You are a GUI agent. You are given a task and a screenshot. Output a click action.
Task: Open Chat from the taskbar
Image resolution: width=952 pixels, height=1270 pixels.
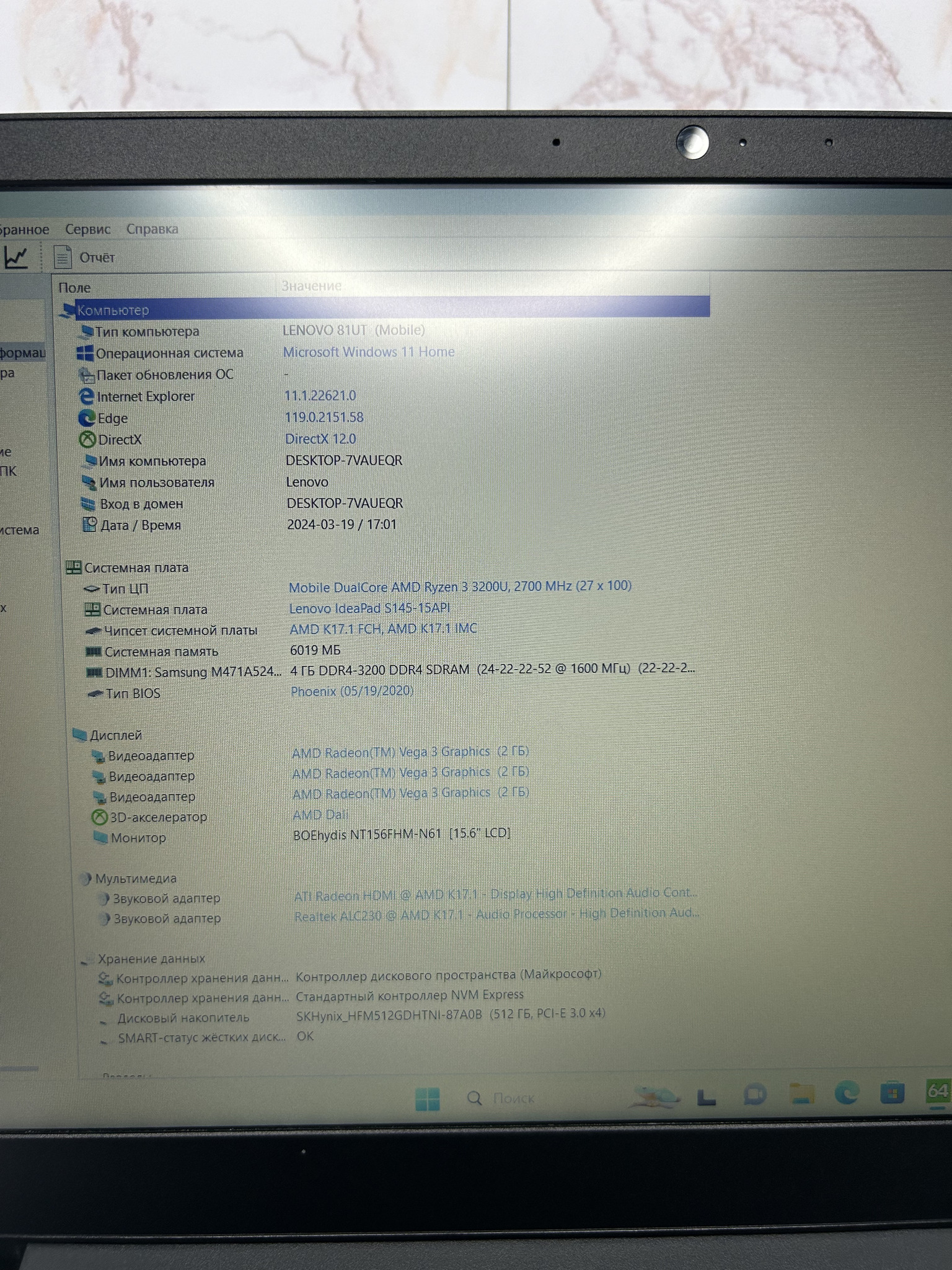coord(754,1095)
